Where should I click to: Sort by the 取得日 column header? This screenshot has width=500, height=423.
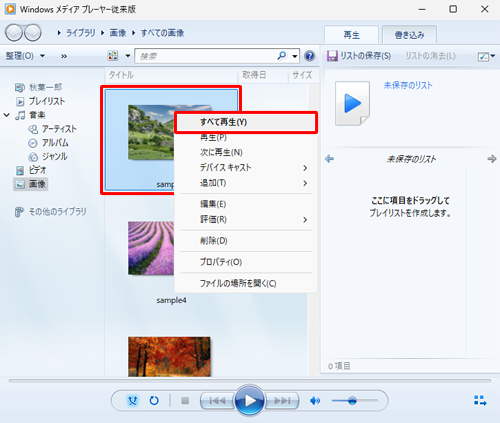(263, 75)
